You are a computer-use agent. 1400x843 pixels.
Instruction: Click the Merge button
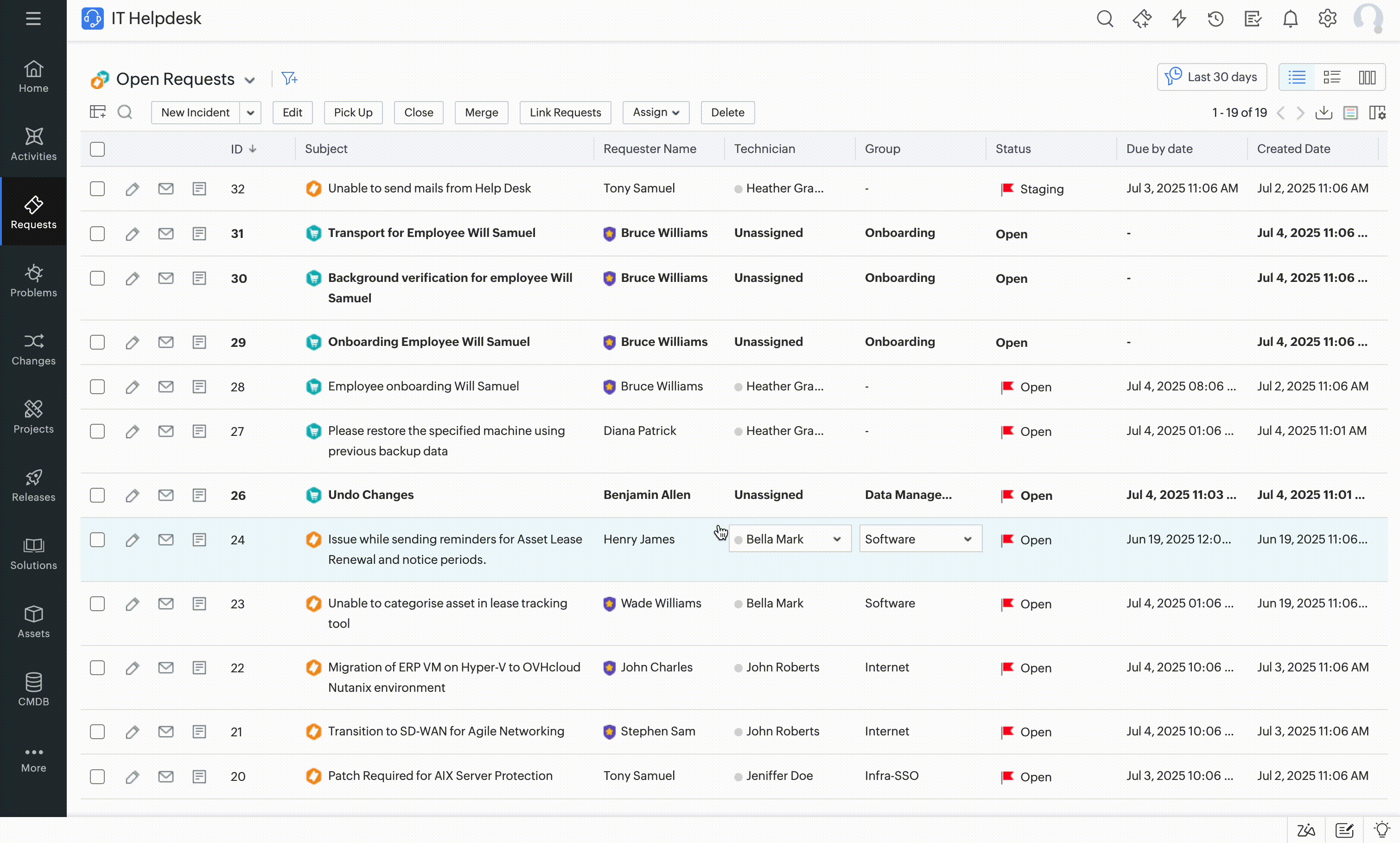tap(481, 113)
